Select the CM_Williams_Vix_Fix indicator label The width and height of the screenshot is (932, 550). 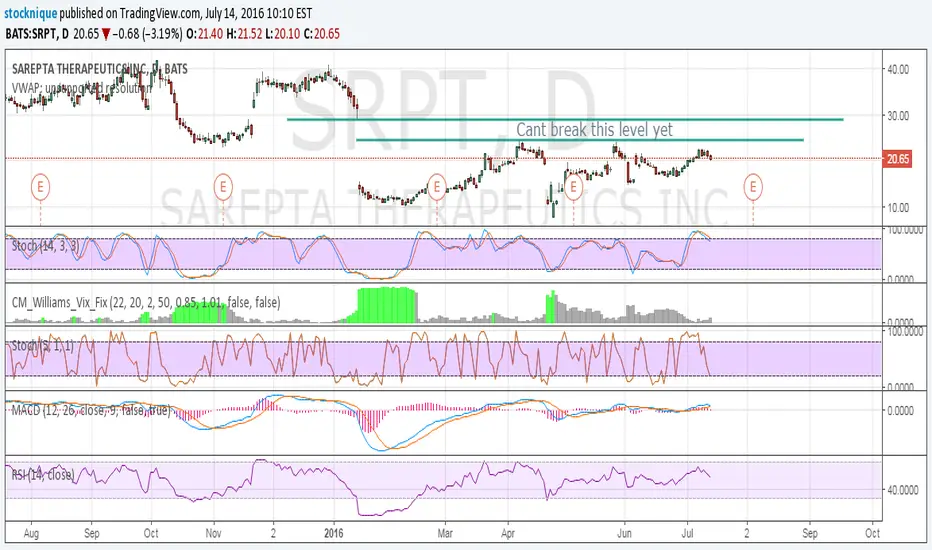click(x=146, y=303)
